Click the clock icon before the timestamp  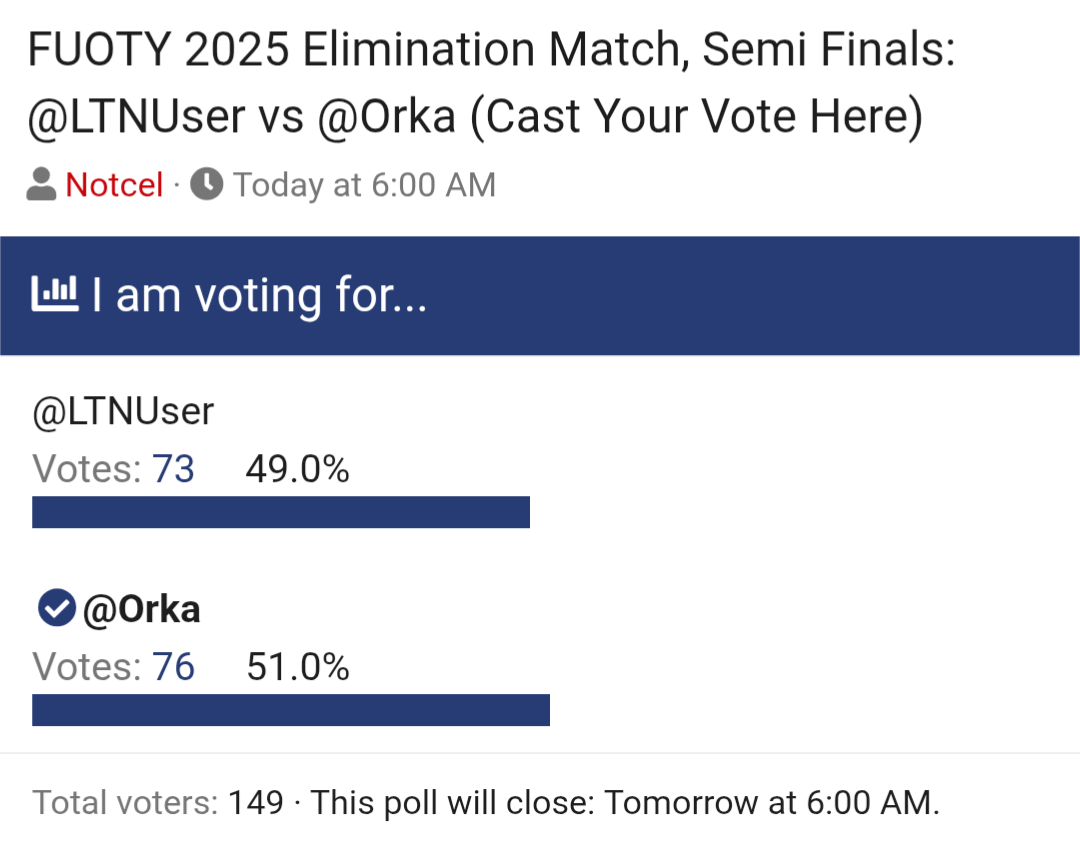[x=206, y=185]
